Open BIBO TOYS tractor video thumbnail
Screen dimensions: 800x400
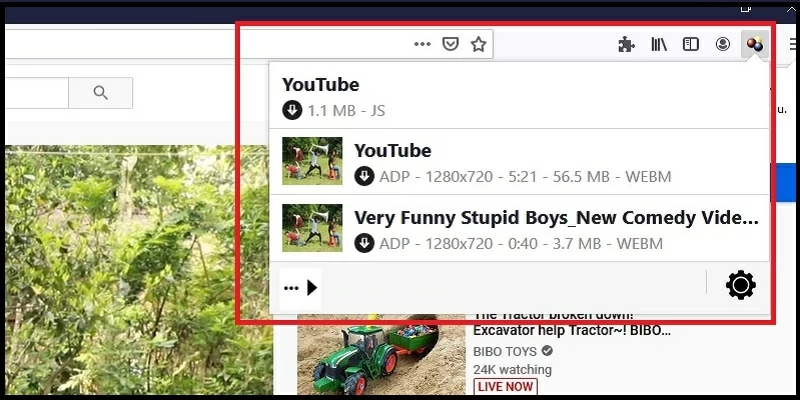[381, 354]
